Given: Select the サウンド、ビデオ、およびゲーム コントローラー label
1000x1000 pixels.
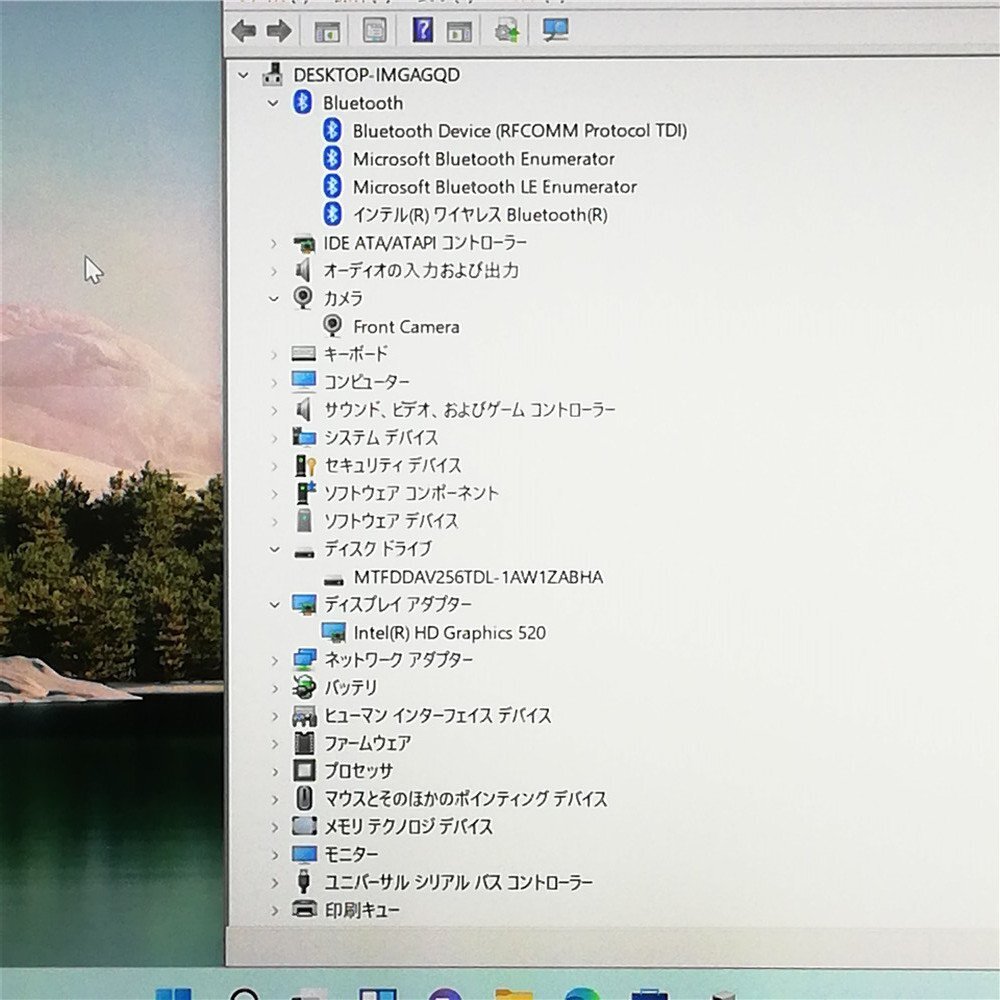Looking at the screenshot, I should [469, 410].
